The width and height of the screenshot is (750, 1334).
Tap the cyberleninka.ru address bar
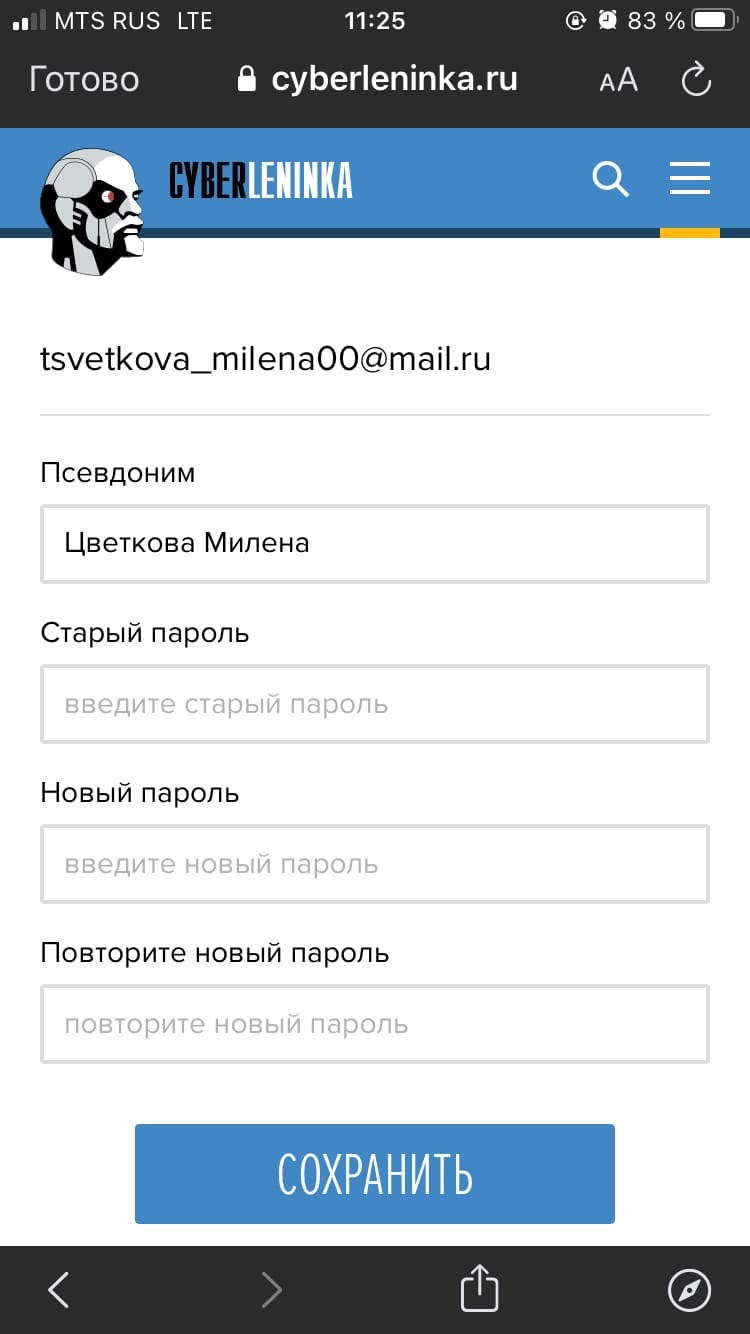pyautogui.click(x=394, y=80)
